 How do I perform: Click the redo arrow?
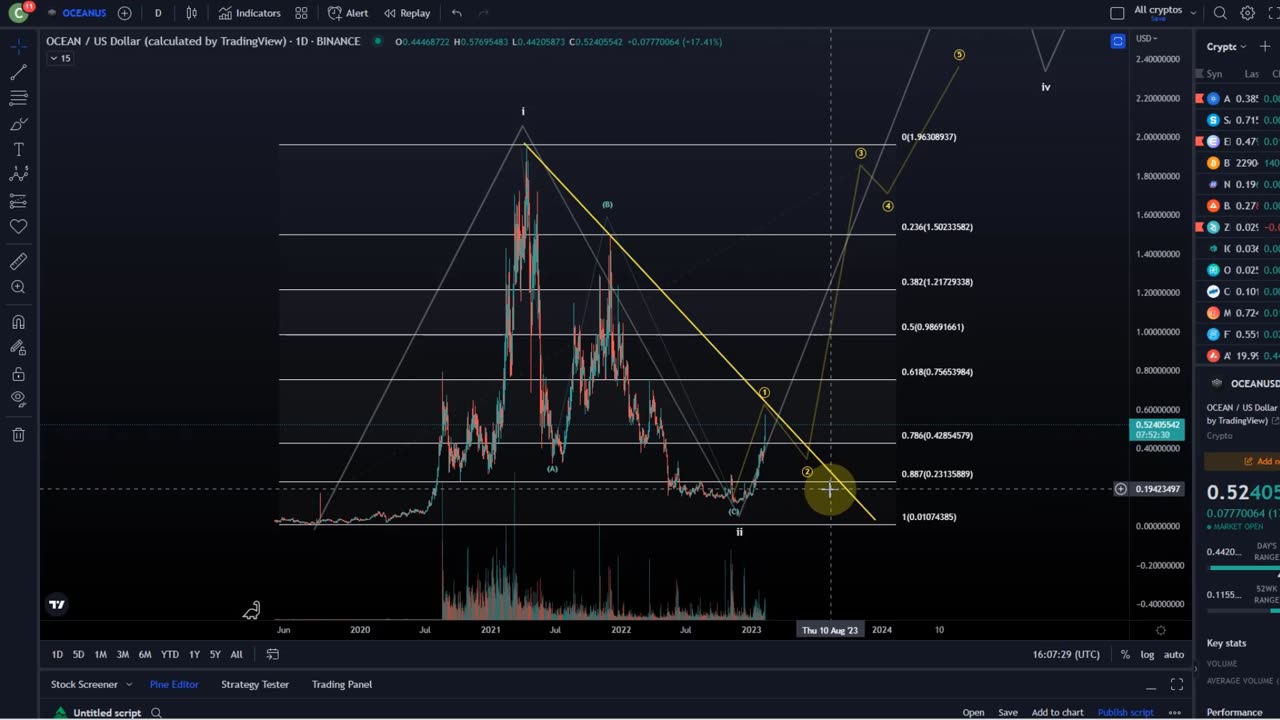click(x=484, y=13)
